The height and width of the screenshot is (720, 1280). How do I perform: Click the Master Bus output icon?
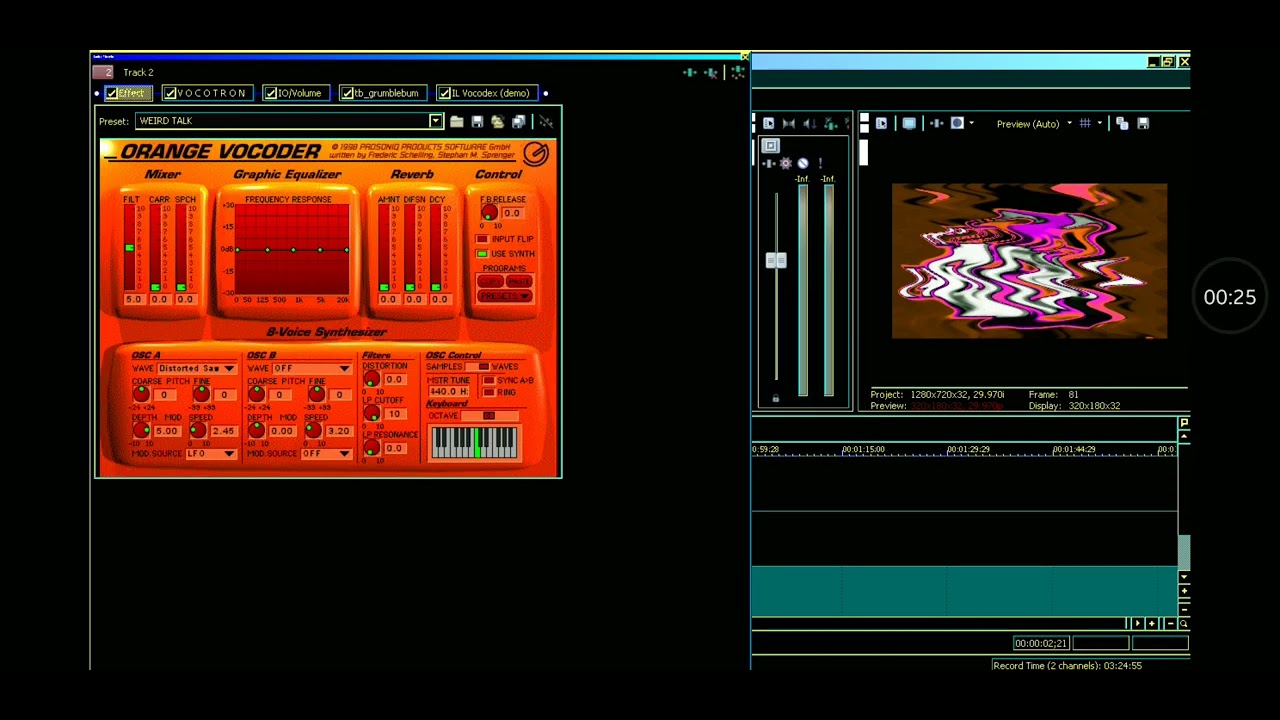pos(770,146)
